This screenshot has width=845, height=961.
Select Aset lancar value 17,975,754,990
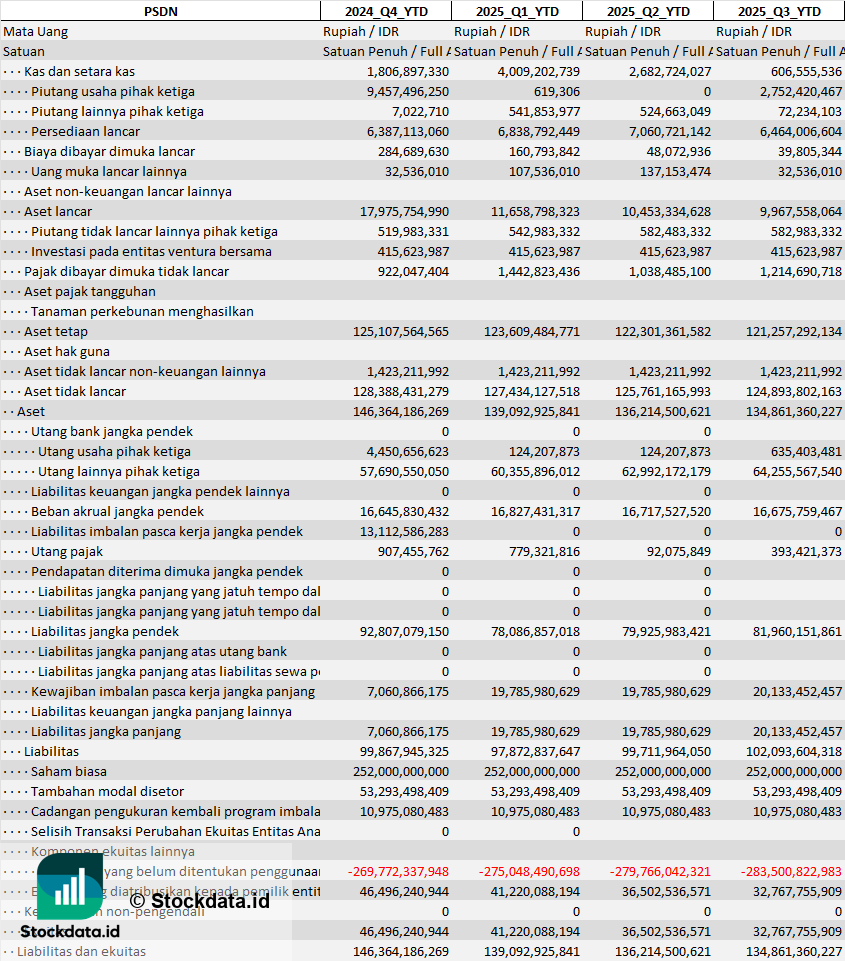(x=404, y=211)
